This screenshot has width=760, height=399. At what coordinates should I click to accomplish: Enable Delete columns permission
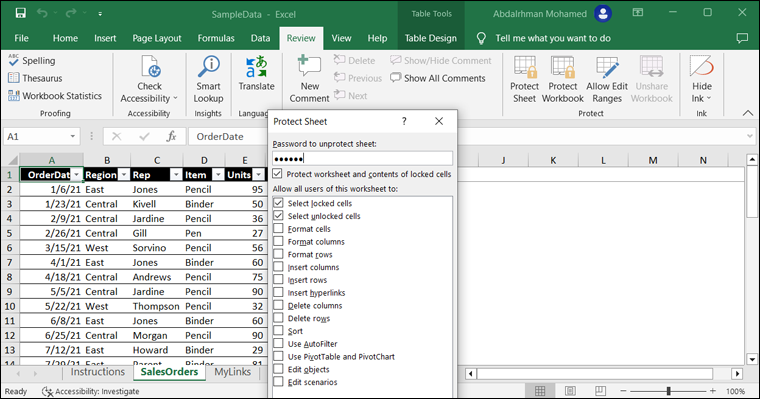pos(278,305)
